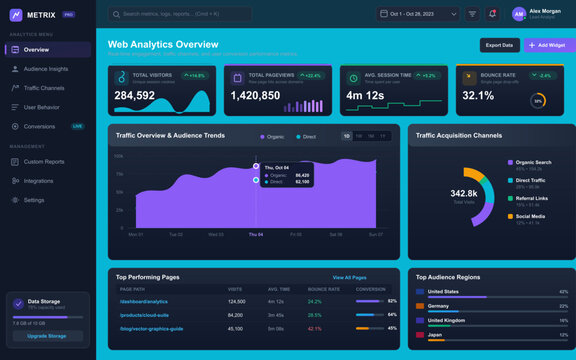Open the filter icon button

[x=472, y=14]
